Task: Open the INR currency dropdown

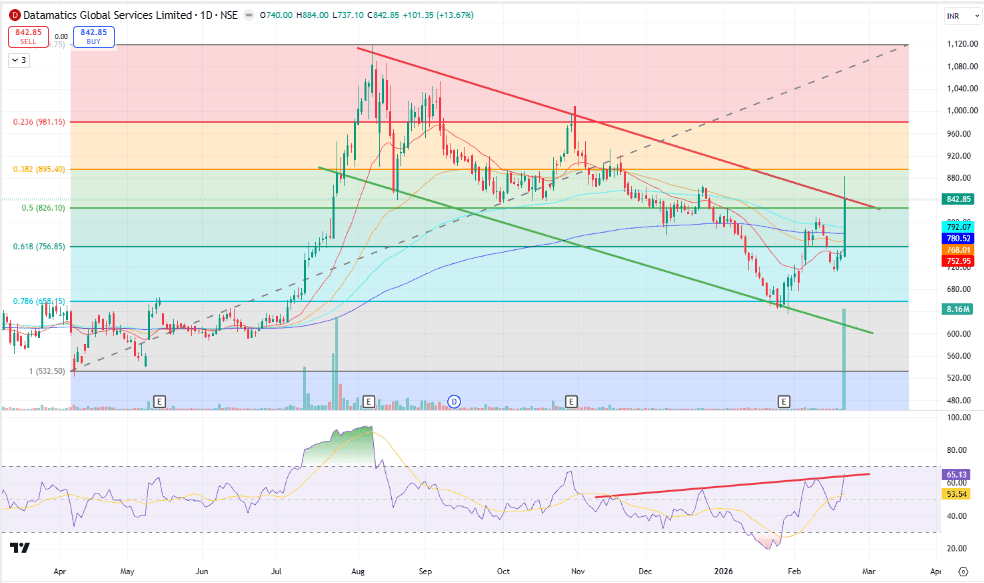Action: [961, 16]
